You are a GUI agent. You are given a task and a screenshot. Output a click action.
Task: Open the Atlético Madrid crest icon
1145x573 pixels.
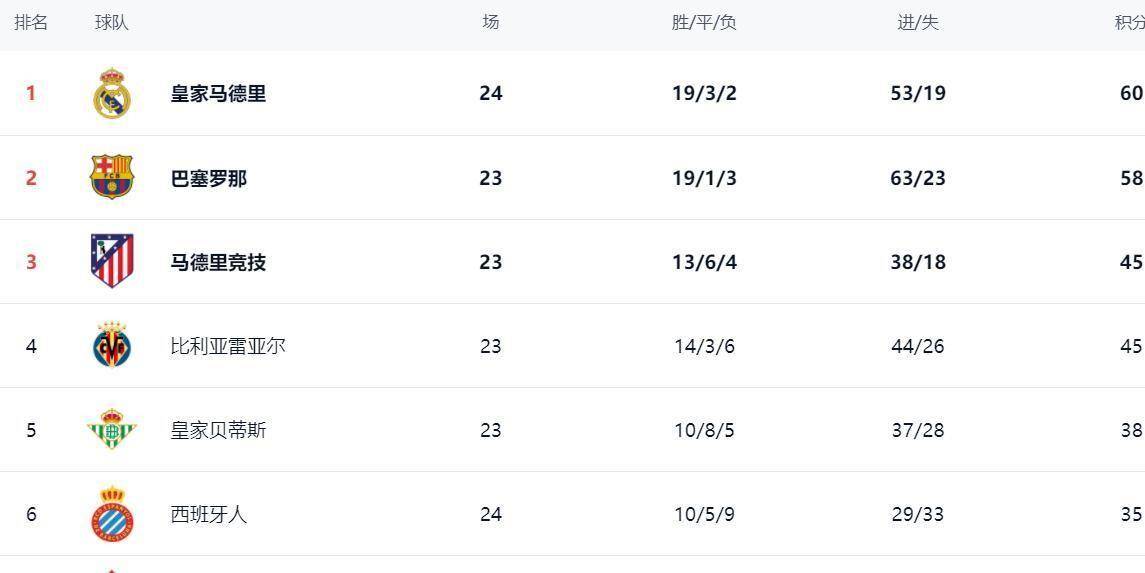[x=112, y=261]
